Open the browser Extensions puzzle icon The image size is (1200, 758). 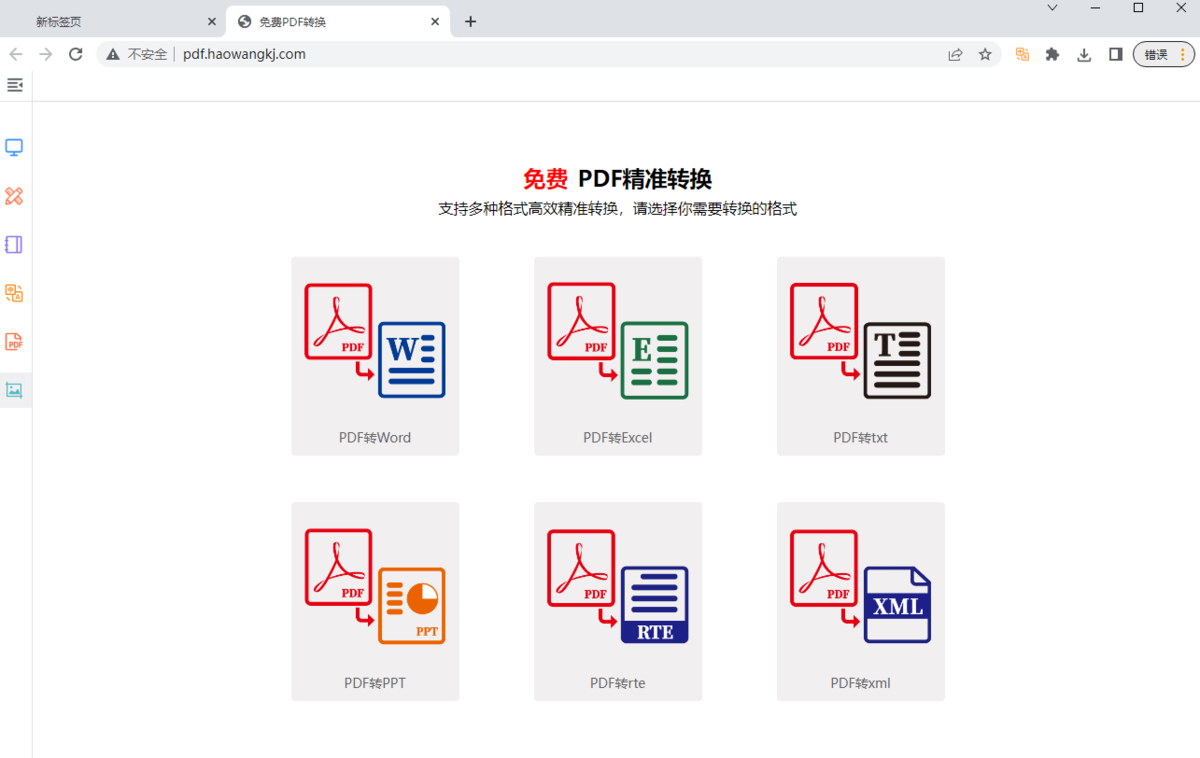(1052, 54)
